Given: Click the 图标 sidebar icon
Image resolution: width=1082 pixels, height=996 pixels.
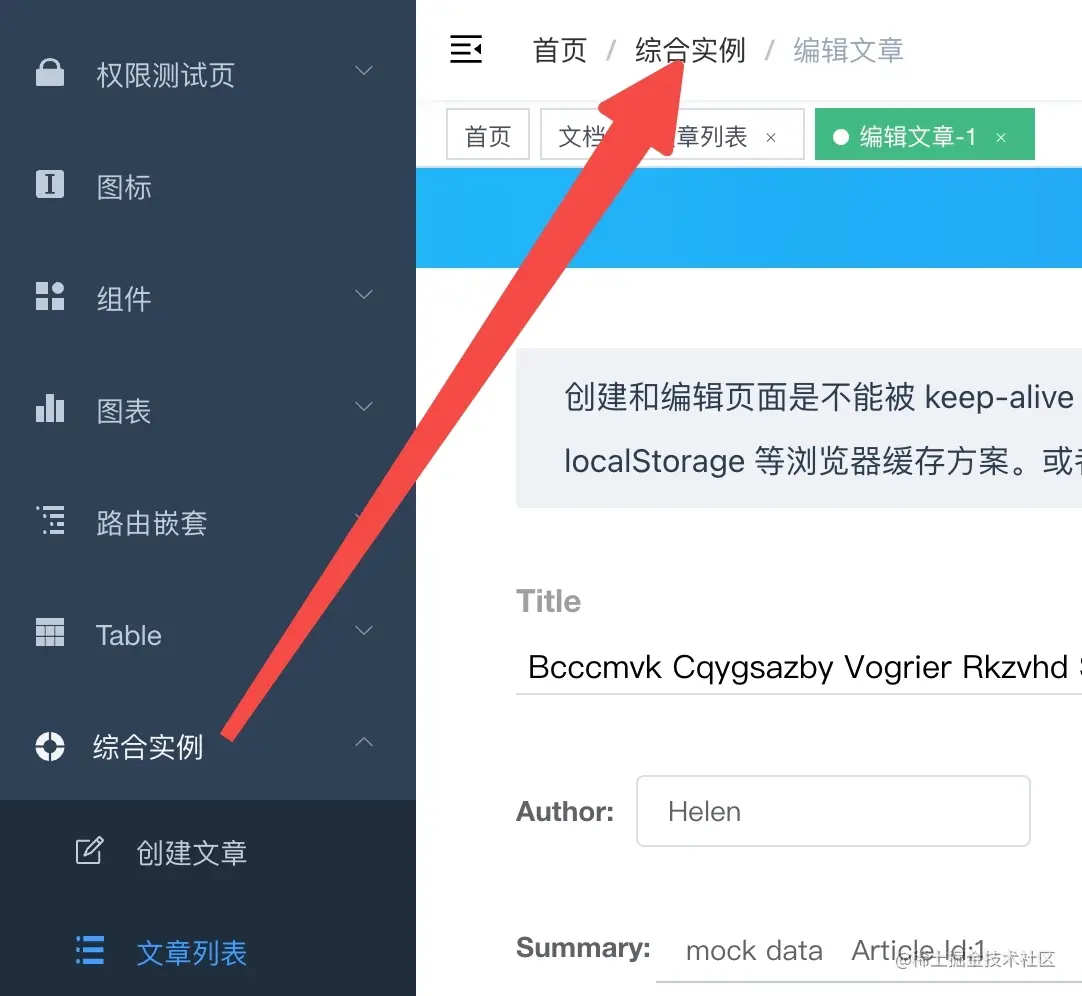Looking at the screenshot, I should (50, 184).
